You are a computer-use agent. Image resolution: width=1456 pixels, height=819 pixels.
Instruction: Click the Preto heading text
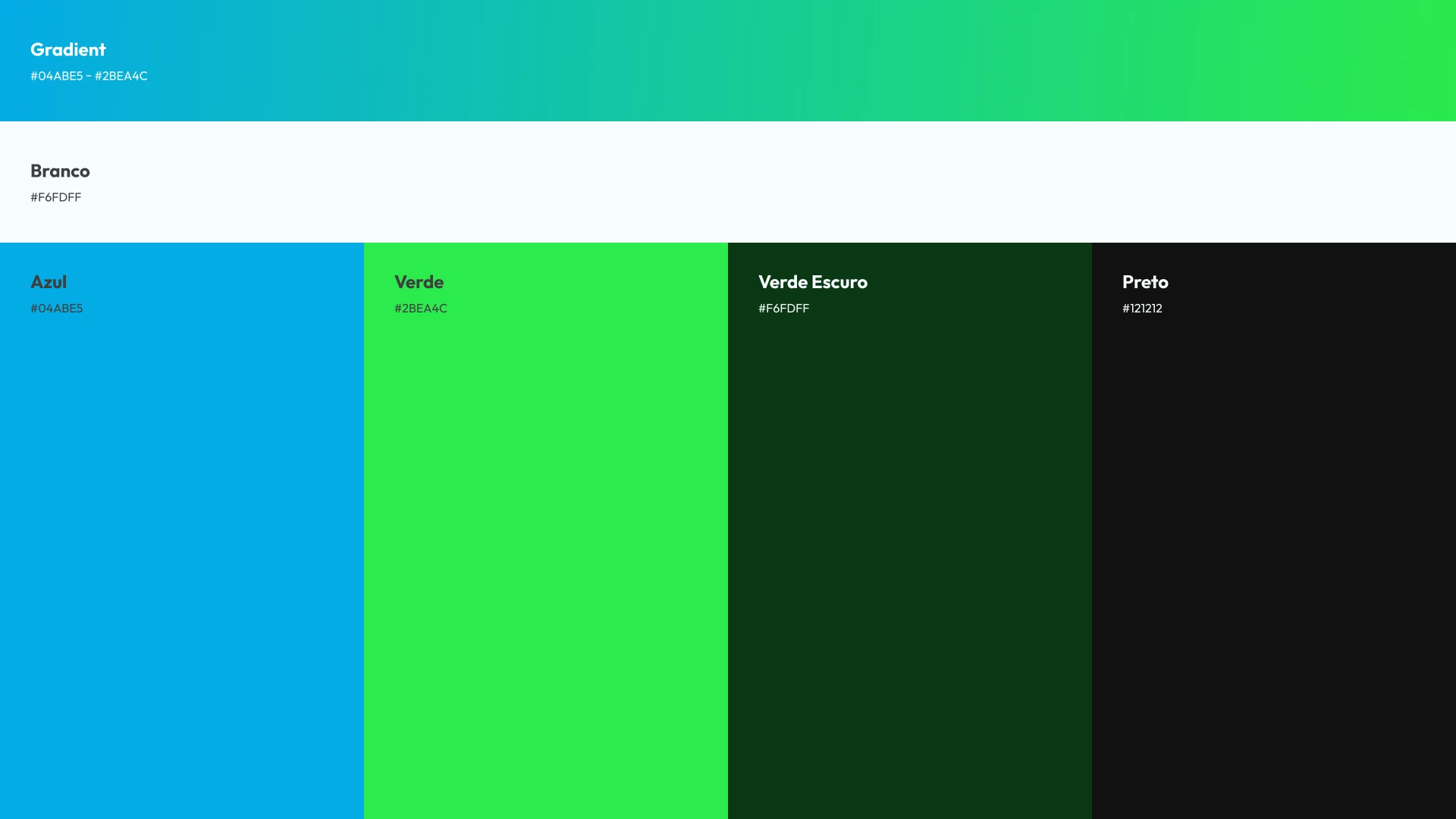(x=1145, y=282)
